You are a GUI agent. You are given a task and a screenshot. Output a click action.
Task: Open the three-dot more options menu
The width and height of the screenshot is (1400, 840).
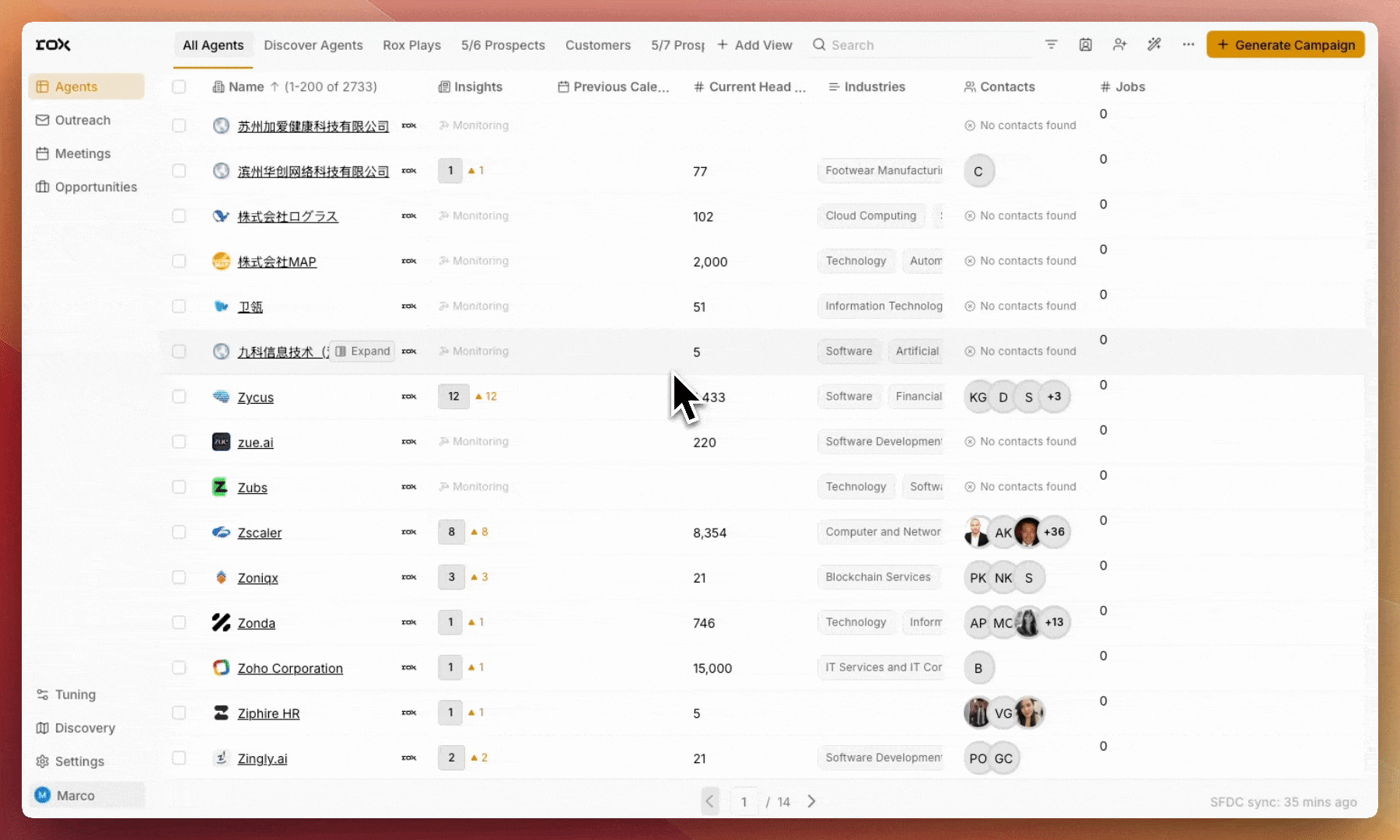[x=1188, y=45]
